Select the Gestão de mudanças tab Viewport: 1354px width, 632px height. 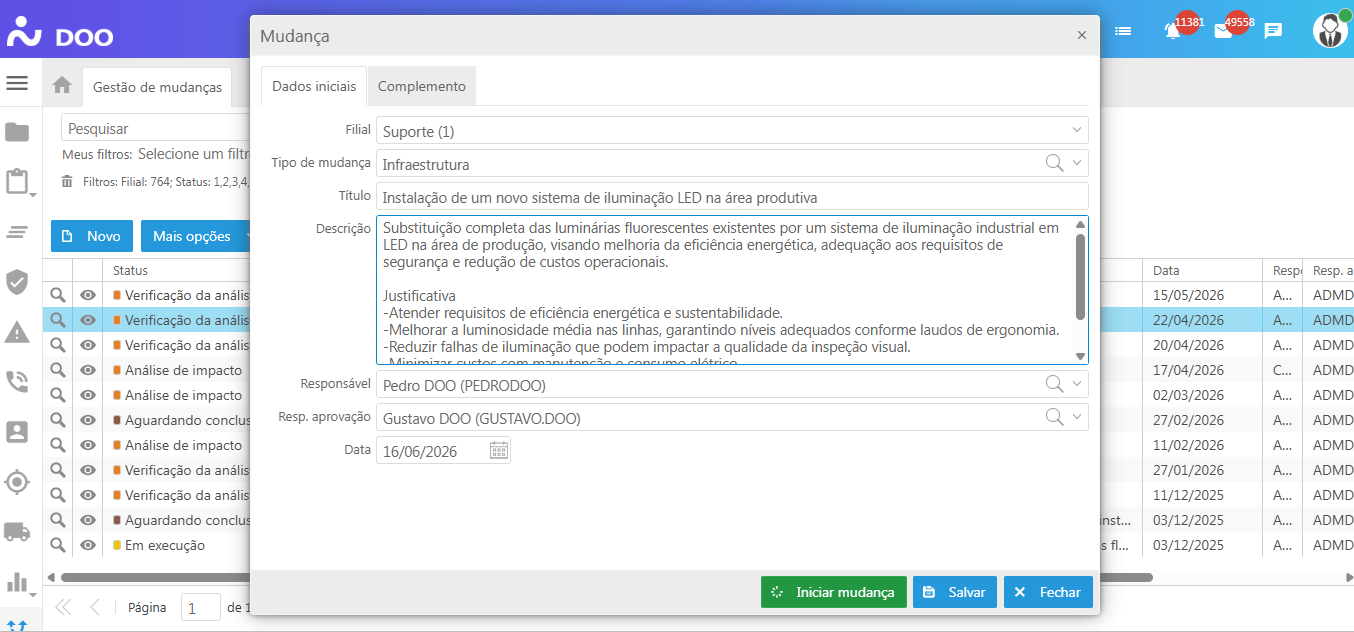157,87
